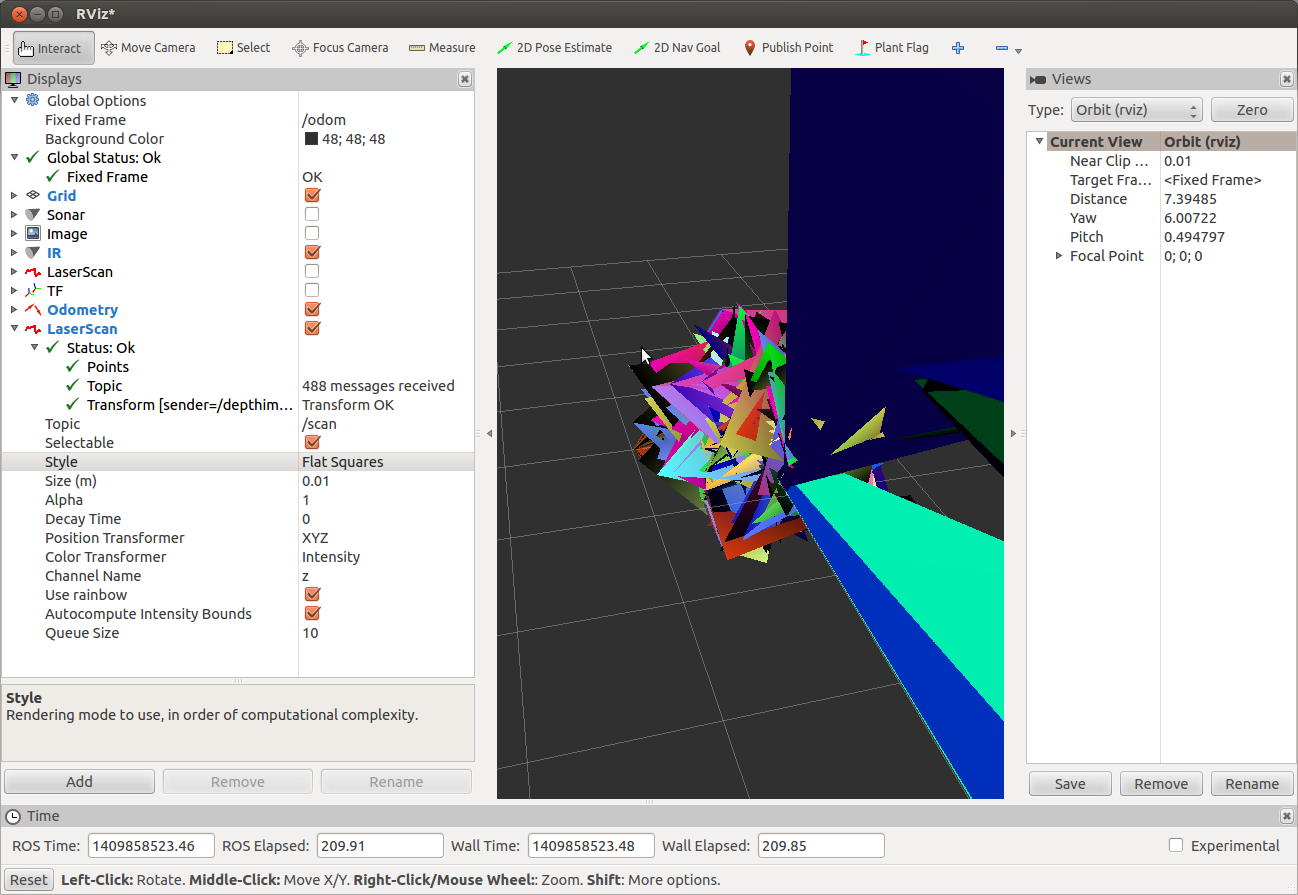1298x895 pixels.
Task: Enable the TF display checkbox
Action: click(312, 290)
